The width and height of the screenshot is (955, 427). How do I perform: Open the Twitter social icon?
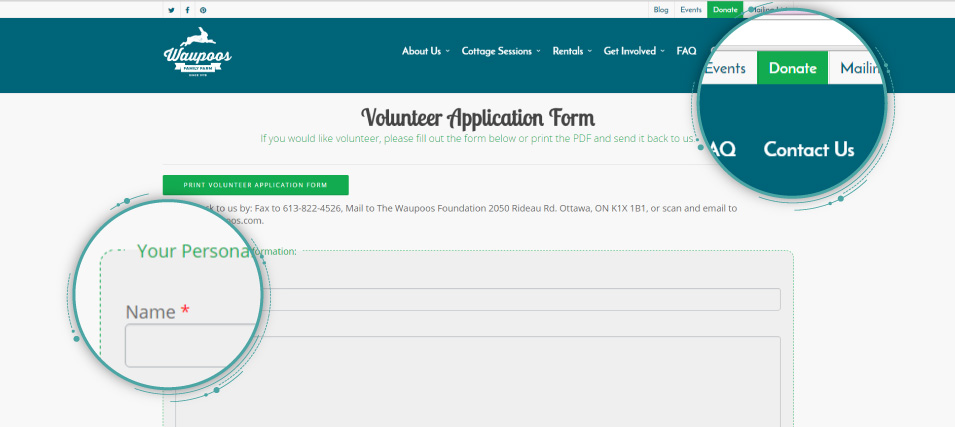(x=171, y=10)
